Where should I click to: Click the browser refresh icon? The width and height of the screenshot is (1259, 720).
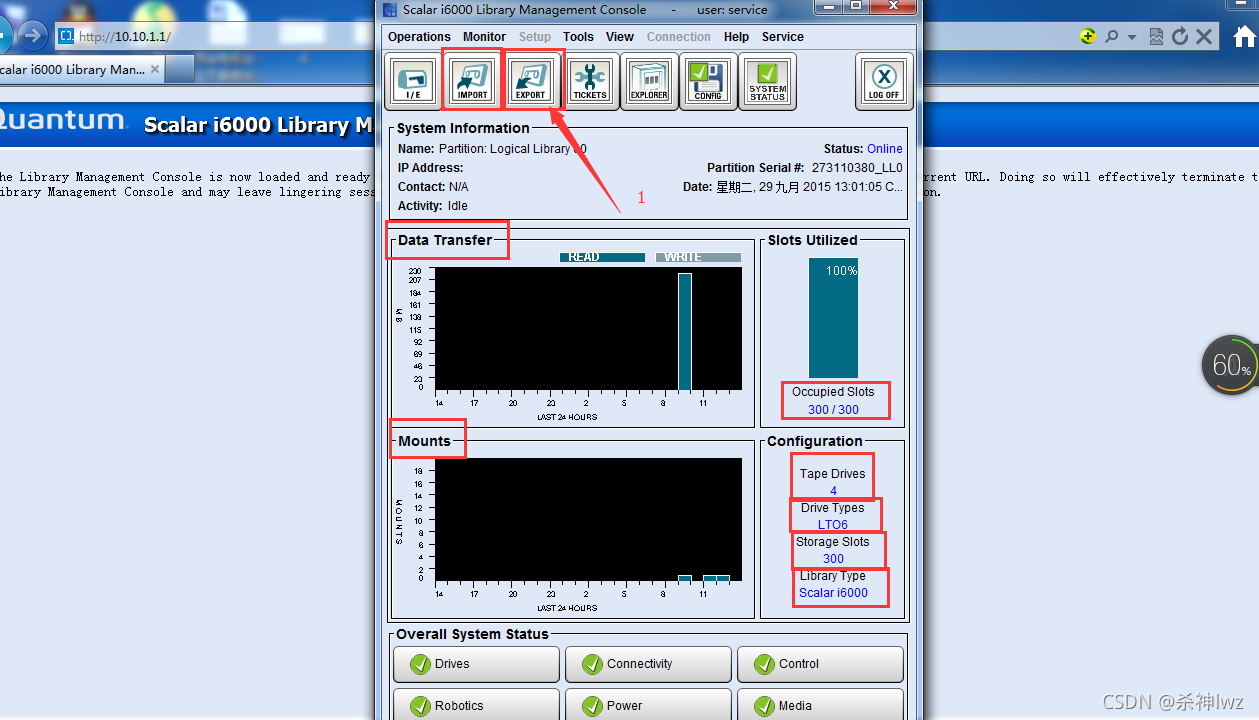pyautogui.click(x=1180, y=37)
